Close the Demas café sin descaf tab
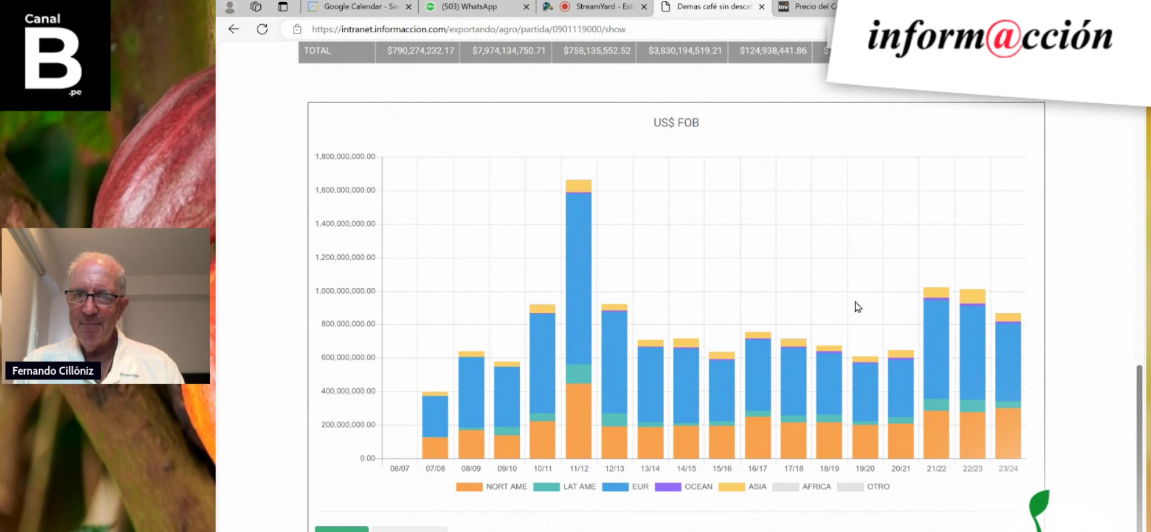 (761, 7)
